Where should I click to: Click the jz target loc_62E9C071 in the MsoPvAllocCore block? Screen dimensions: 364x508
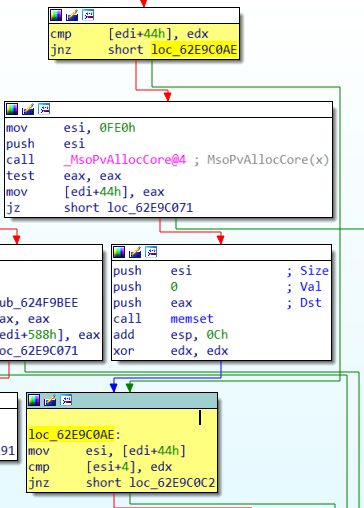[150, 208]
